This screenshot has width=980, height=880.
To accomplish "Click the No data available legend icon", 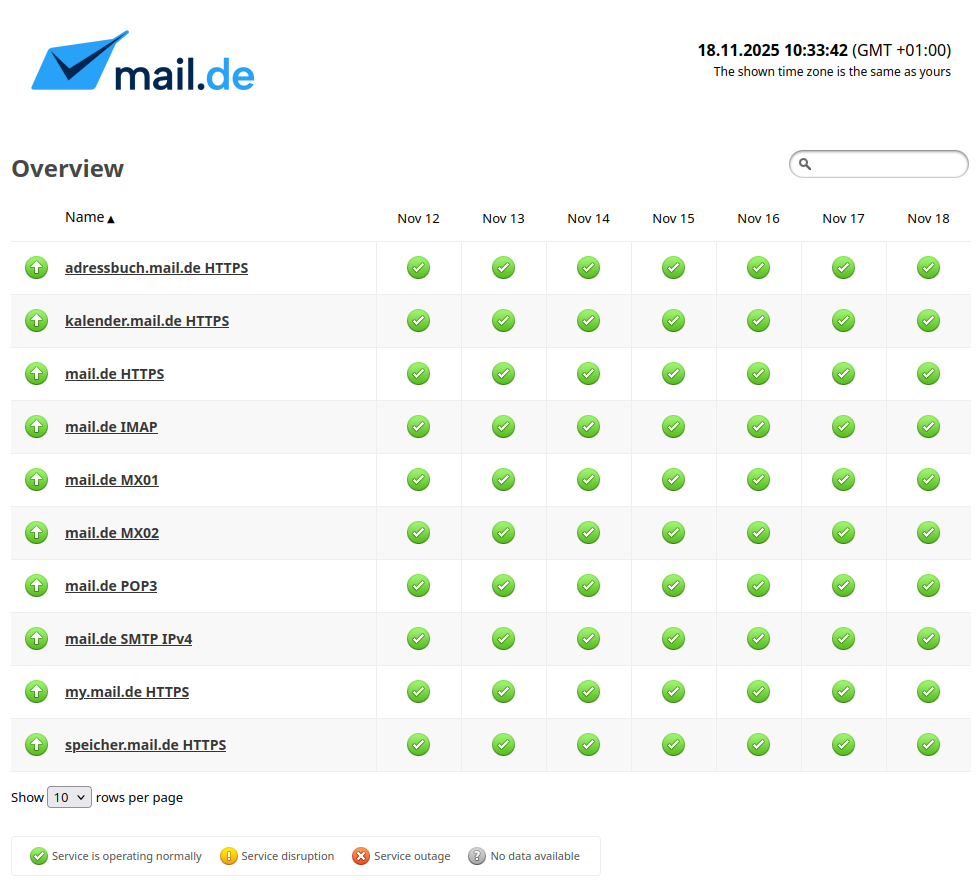I will [x=475, y=856].
